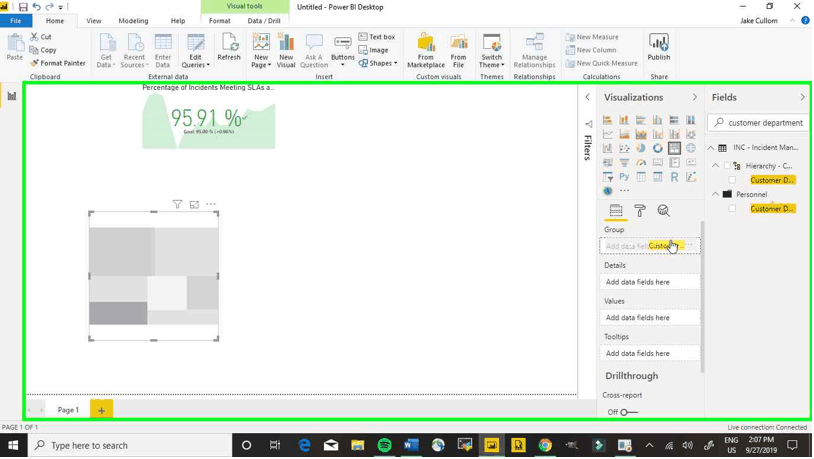Viewport: 814px width, 459px height.
Task: Open the Switch Theme dropdown
Action: point(491,51)
